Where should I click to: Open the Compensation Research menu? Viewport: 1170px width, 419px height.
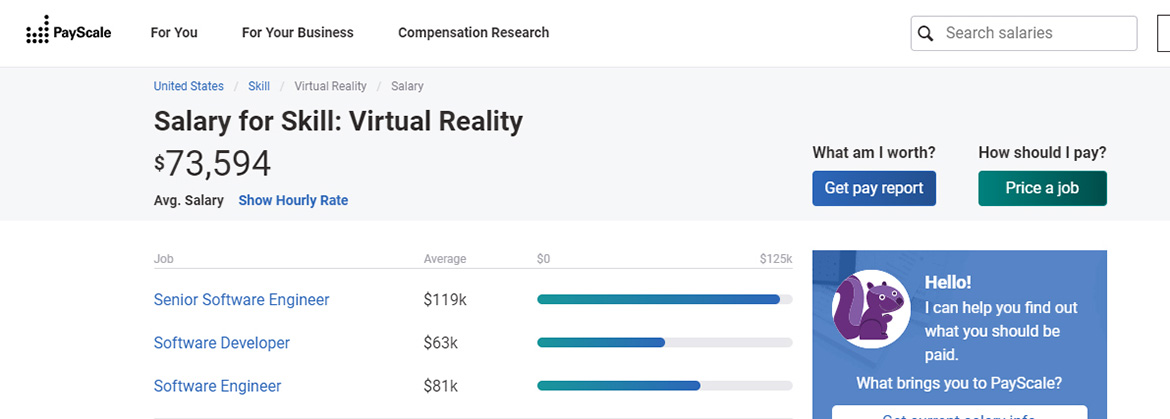point(473,32)
